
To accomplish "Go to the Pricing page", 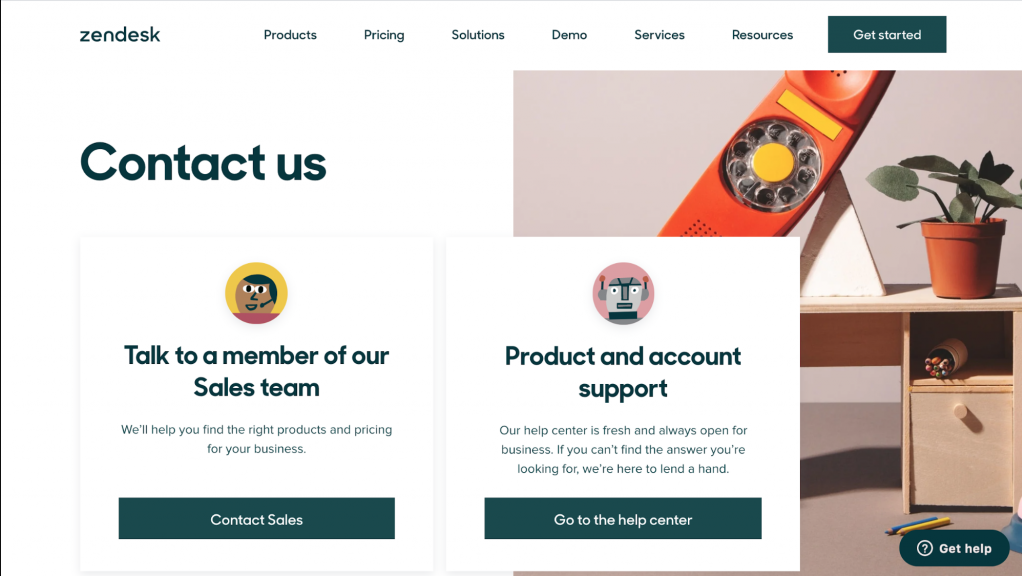I will [384, 35].
